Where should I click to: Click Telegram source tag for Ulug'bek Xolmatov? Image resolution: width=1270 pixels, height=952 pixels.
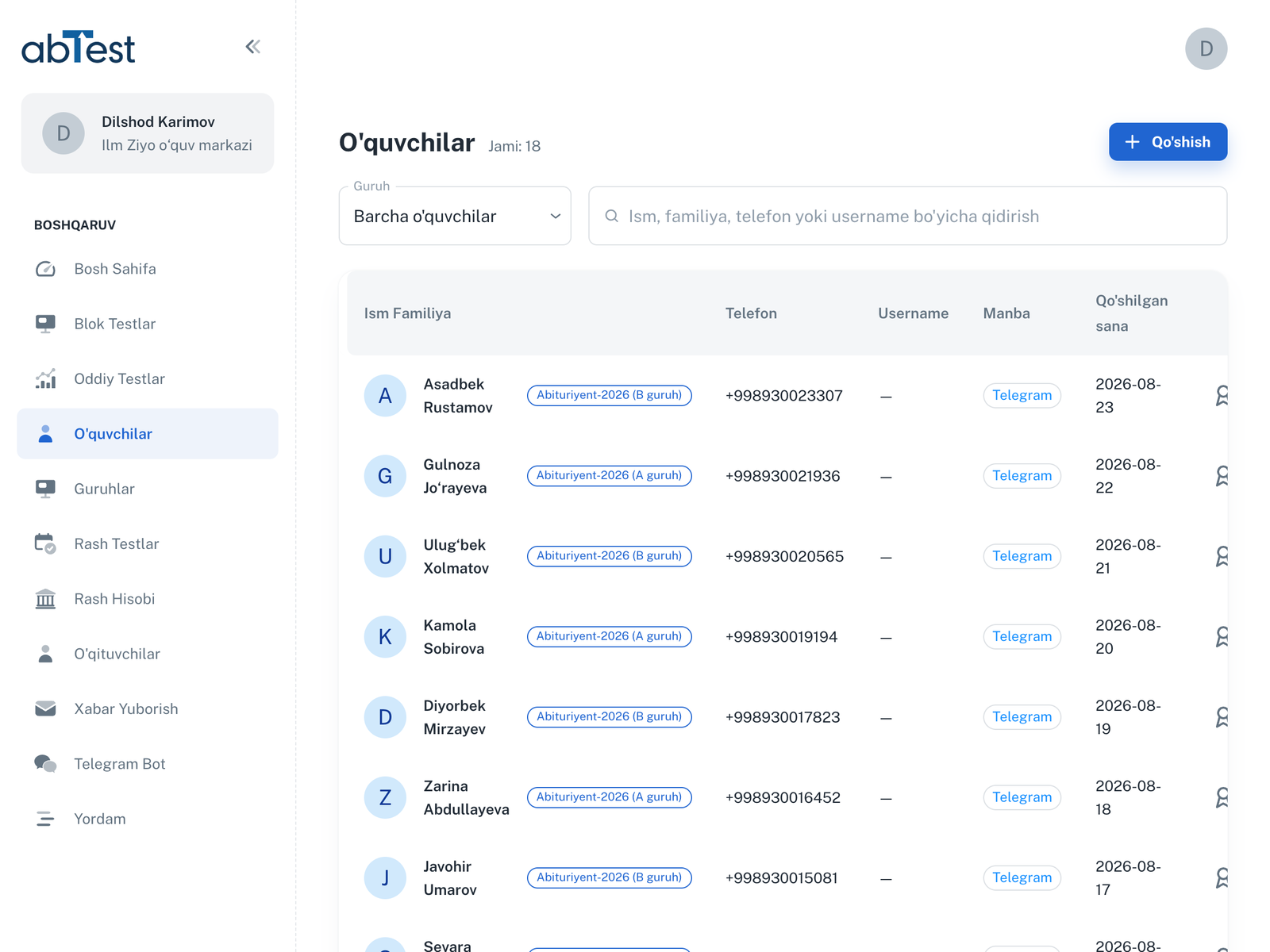[x=1022, y=556]
